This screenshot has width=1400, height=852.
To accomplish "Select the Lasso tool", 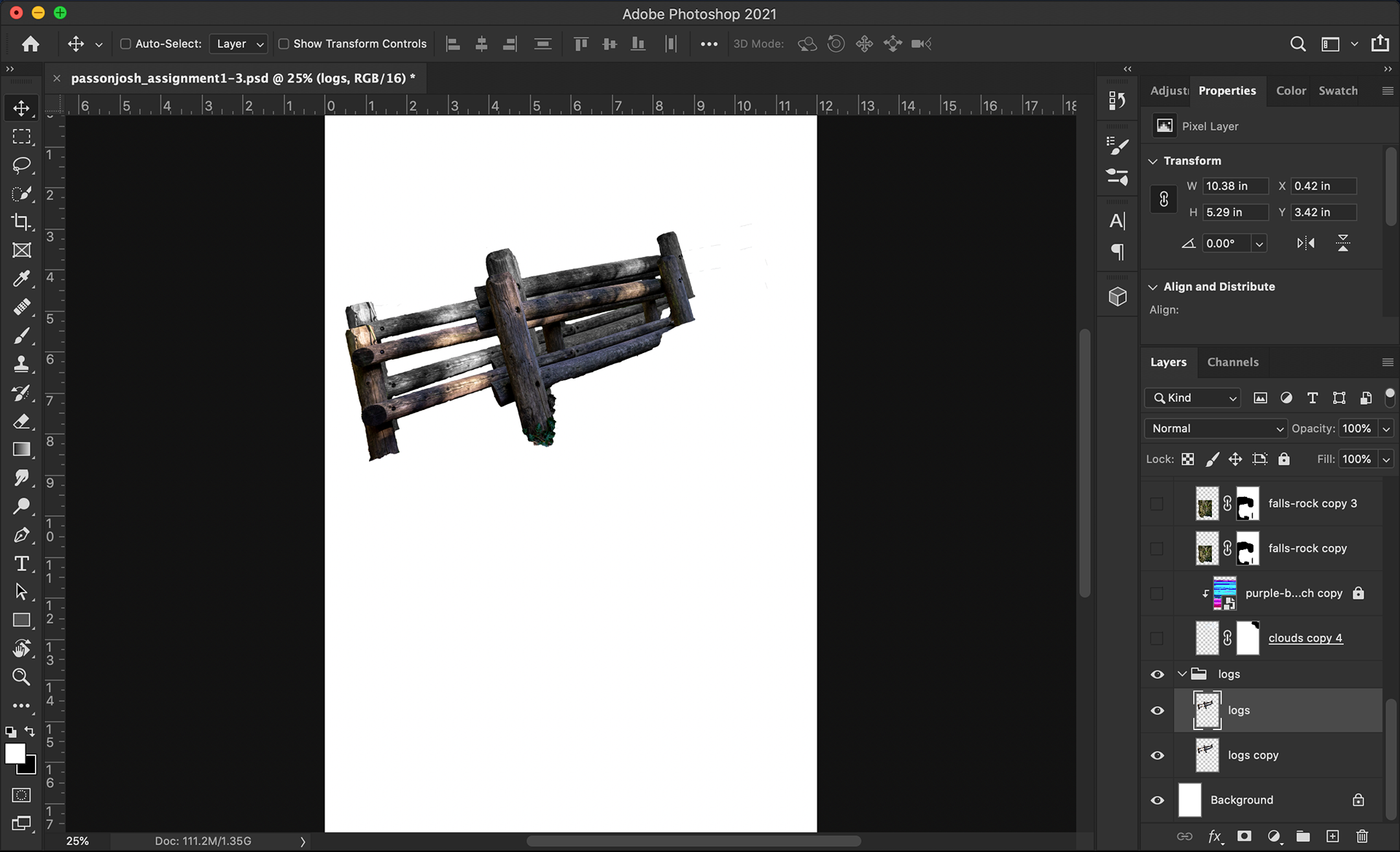I will (x=21, y=165).
